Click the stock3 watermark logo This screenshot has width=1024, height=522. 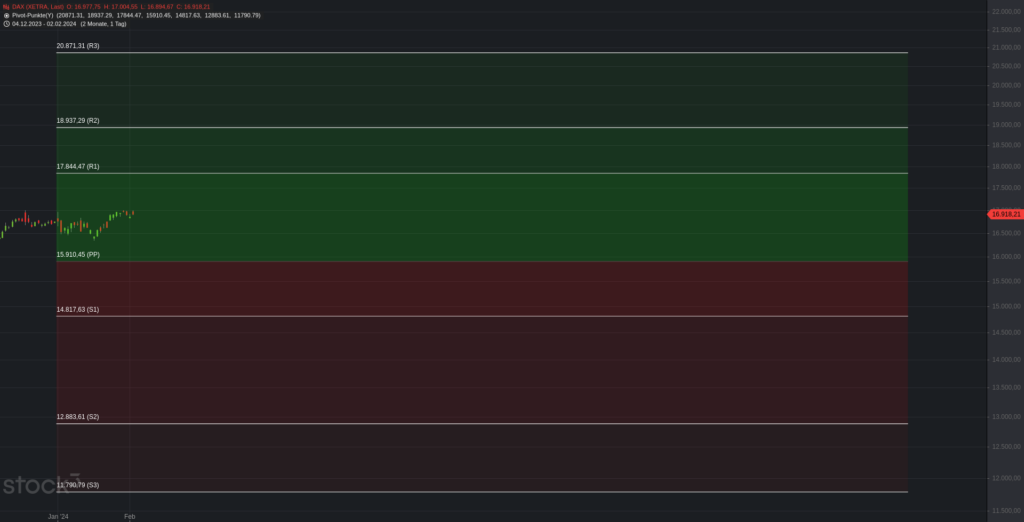point(40,486)
